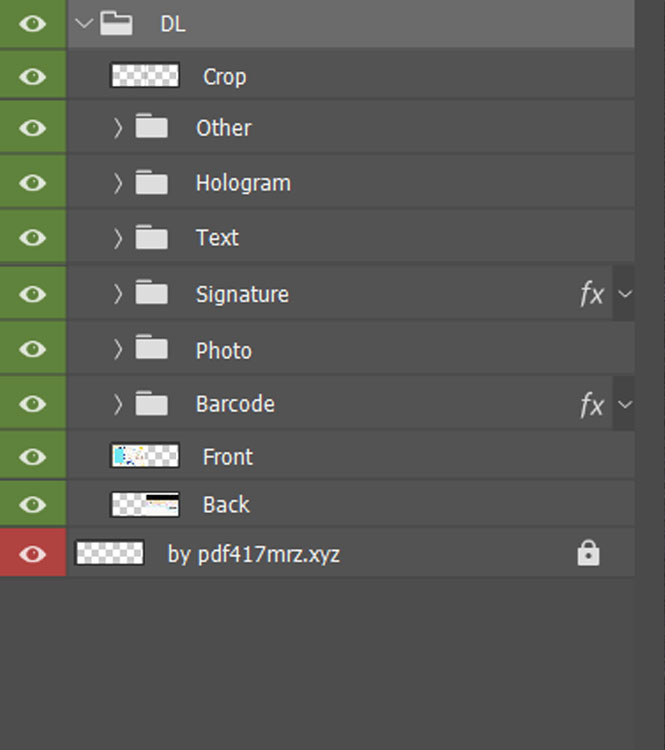Expand the Hologram layer group
The width and height of the screenshot is (665, 750).
pos(118,183)
